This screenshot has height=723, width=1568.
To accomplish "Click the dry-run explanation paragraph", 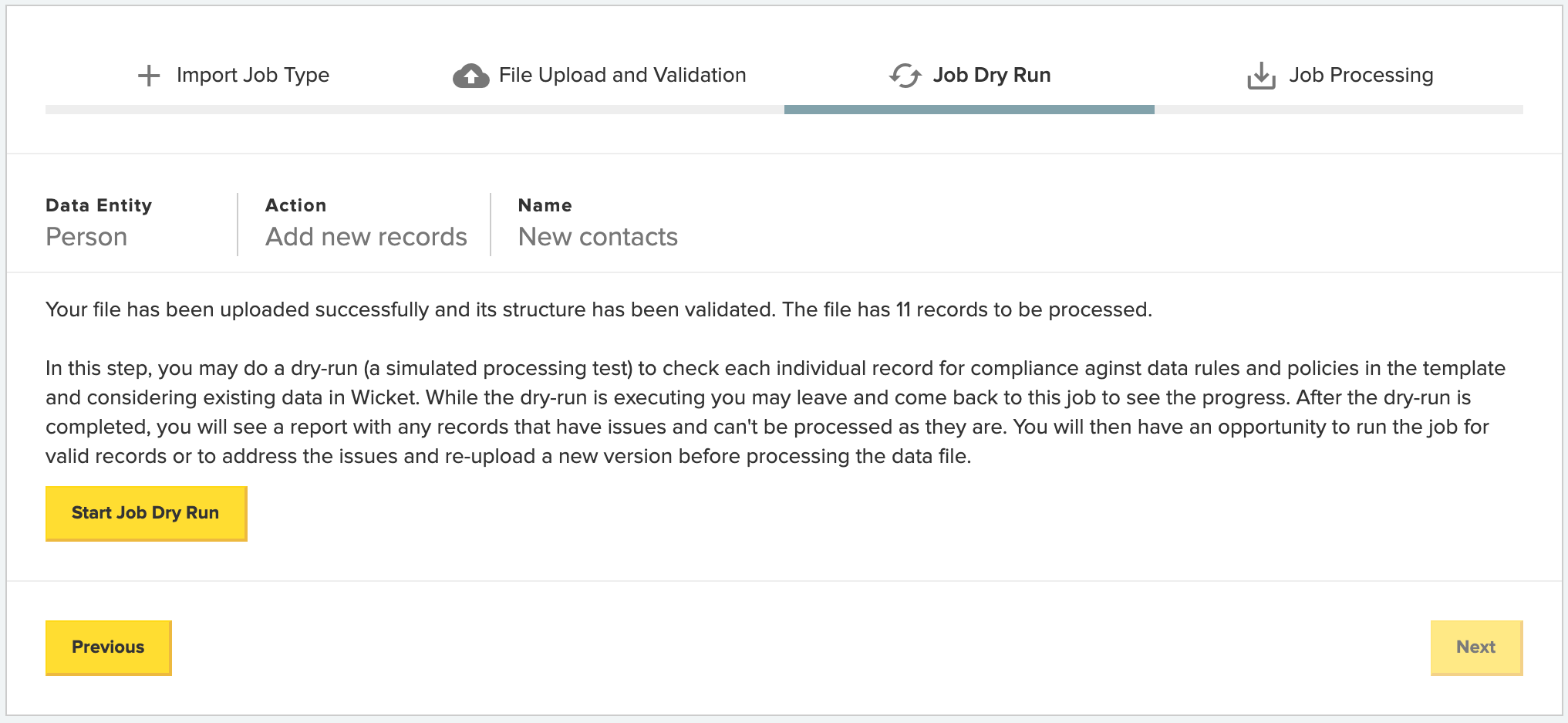I will click(x=775, y=412).
